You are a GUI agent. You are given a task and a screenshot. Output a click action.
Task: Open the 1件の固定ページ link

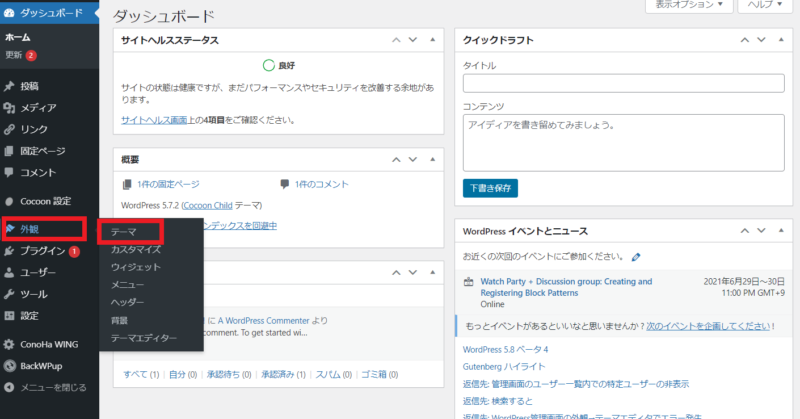[168, 184]
